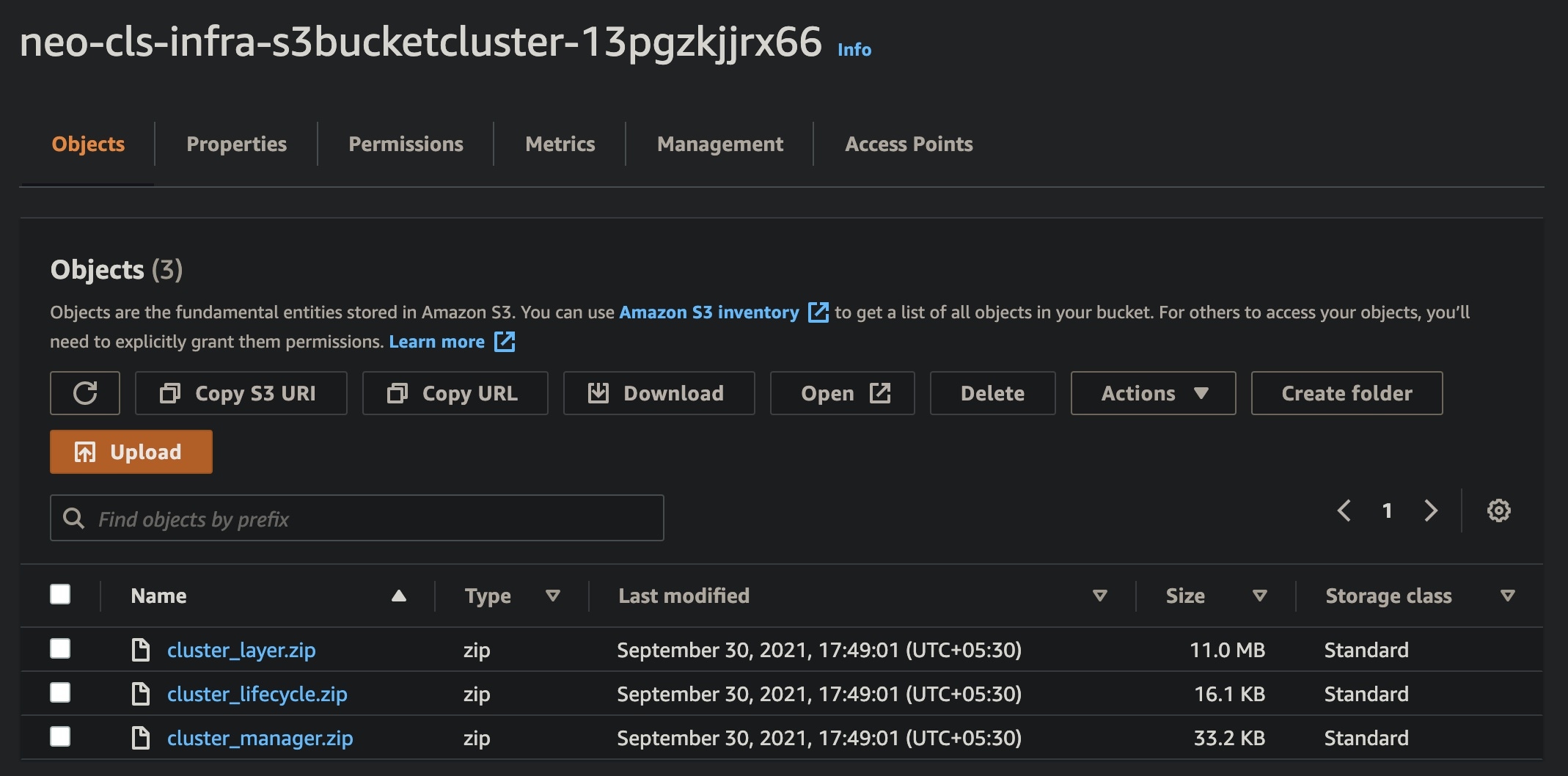Sort by Name using the ascending arrow
Viewport: 1568px width, 776px height.
pyautogui.click(x=398, y=596)
